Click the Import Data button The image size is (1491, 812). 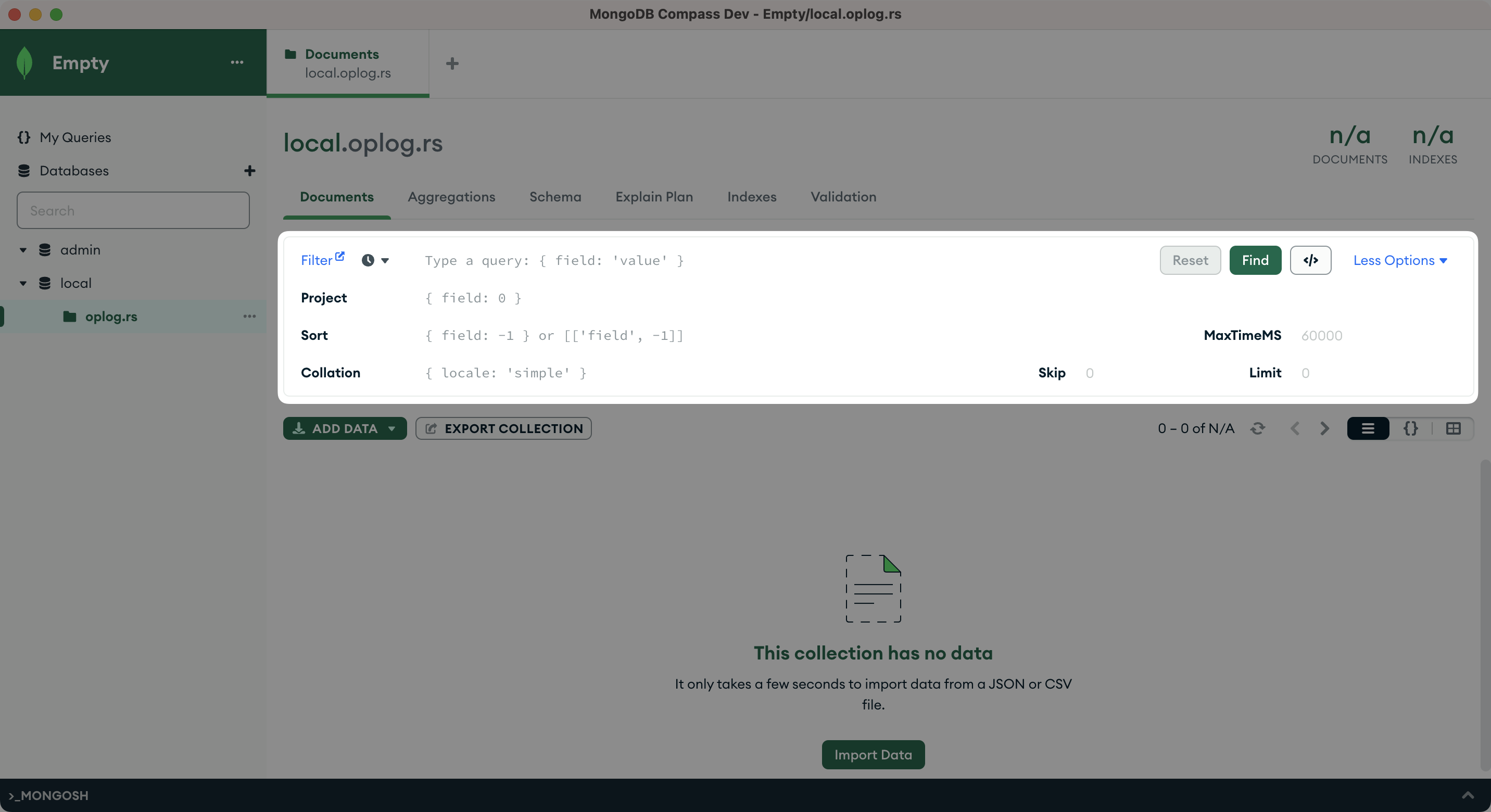tap(873, 755)
